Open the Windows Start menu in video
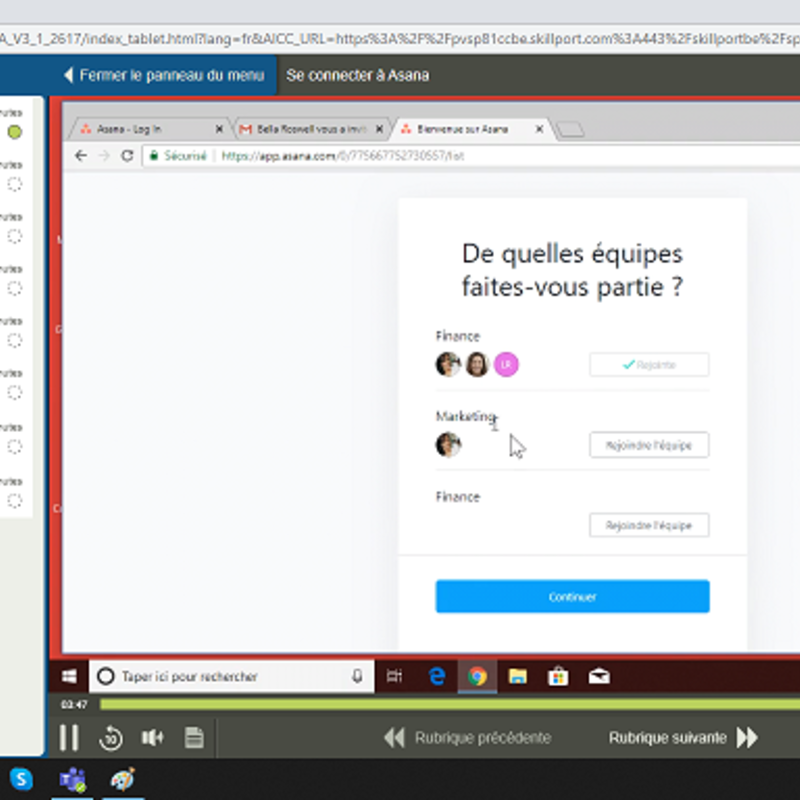Screen dimensions: 800x800 69,677
